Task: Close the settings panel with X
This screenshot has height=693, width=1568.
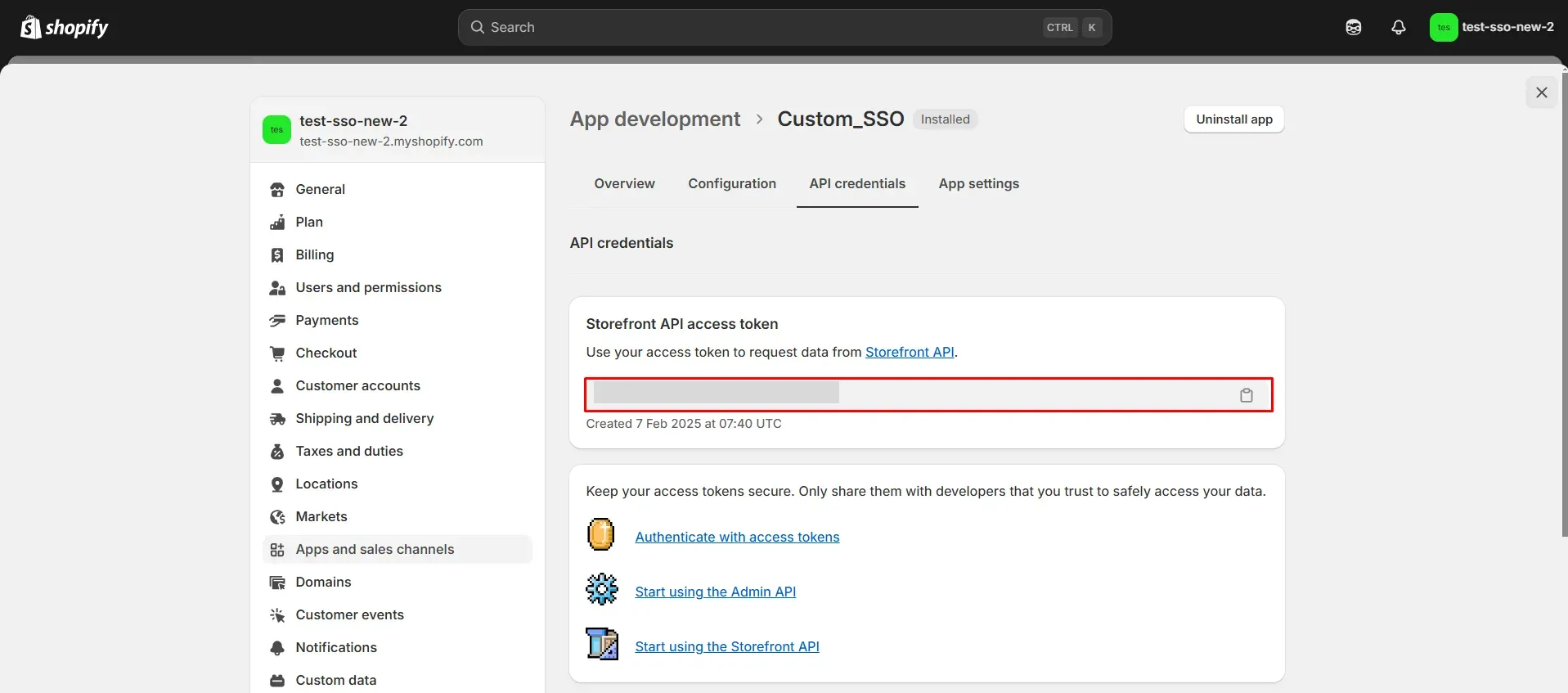Action: tap(1542, 92)
